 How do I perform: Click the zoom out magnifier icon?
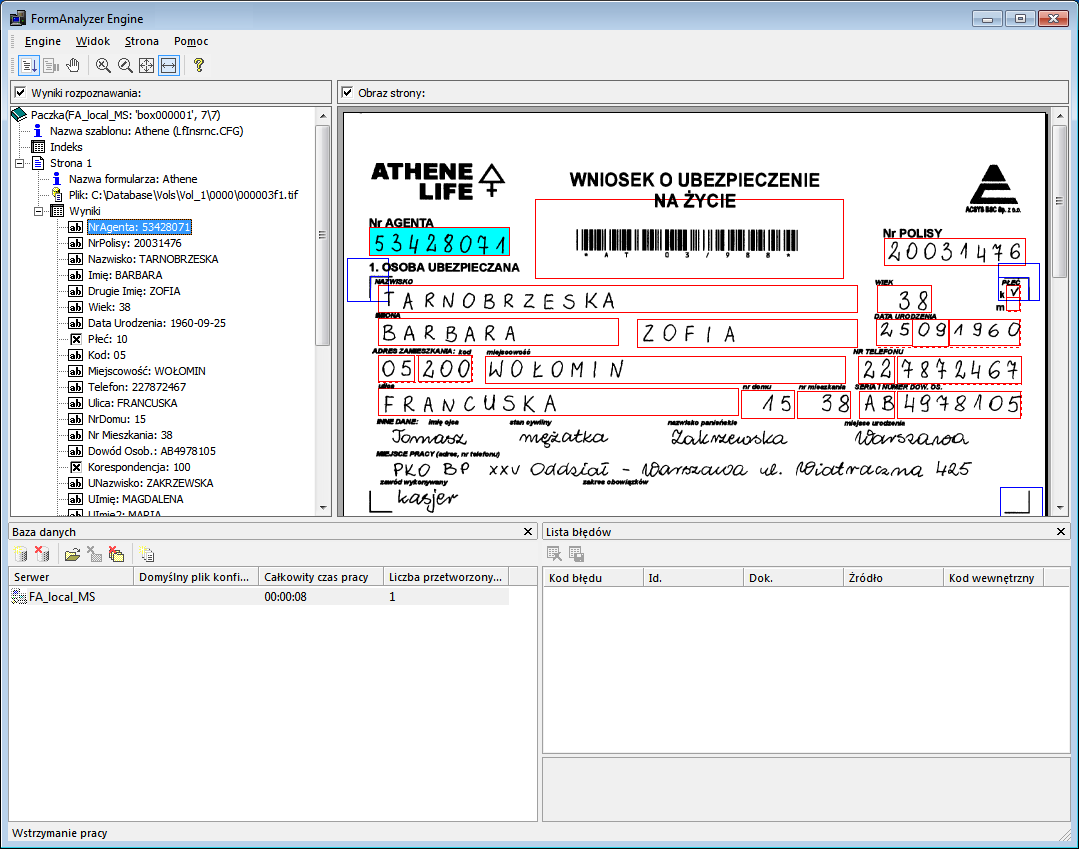point(104,65)
